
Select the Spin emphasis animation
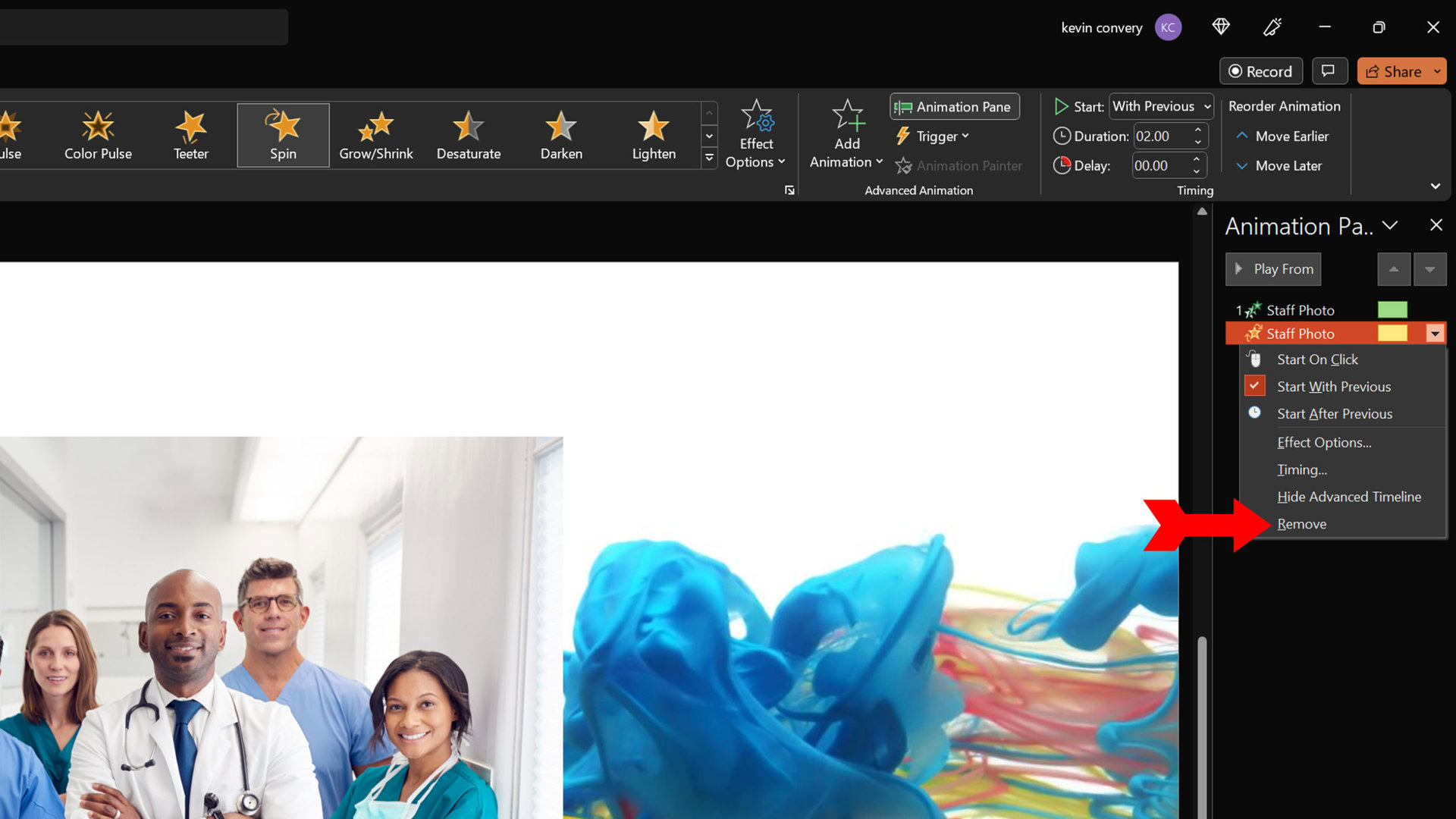tap(282, 136)
